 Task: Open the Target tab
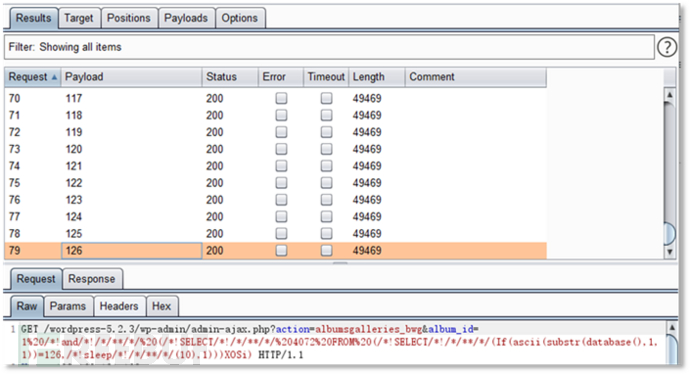click(x=79, y=18)
